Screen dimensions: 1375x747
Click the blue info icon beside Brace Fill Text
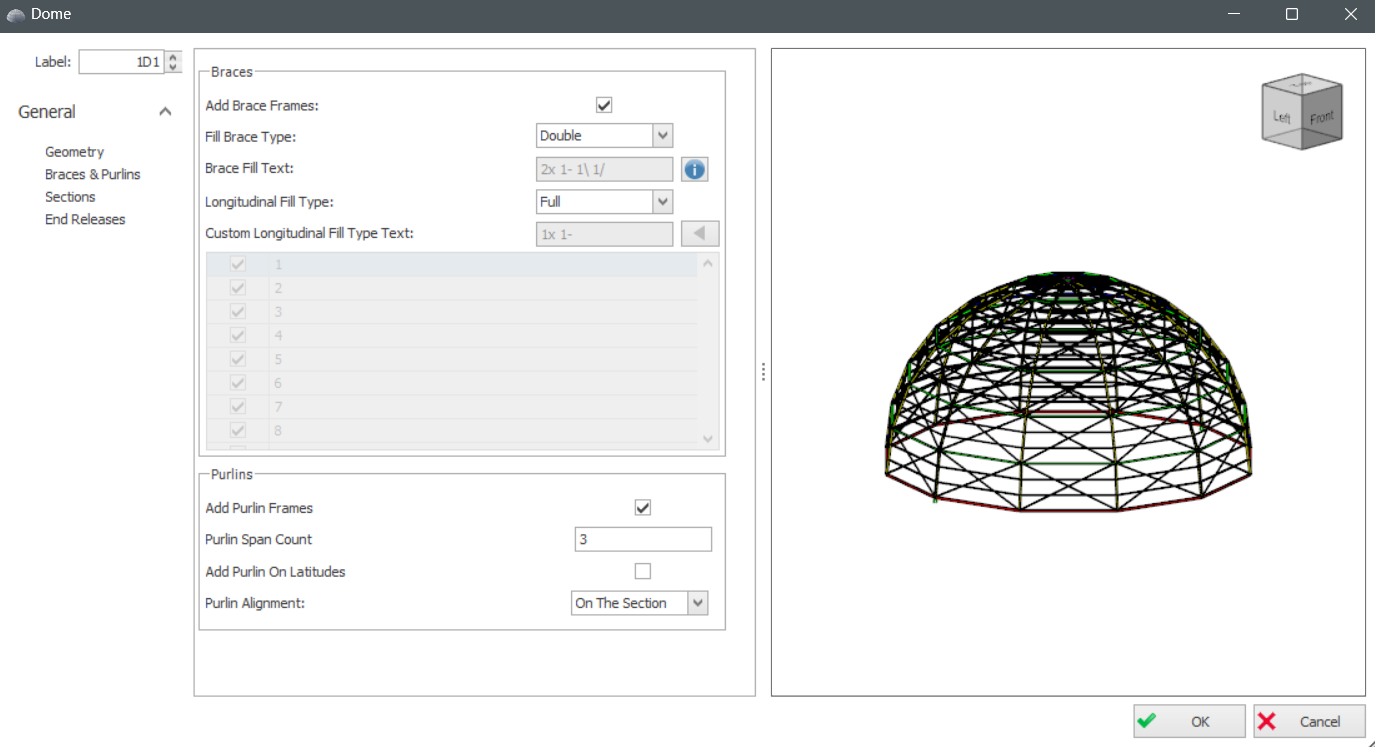point(695,170)
